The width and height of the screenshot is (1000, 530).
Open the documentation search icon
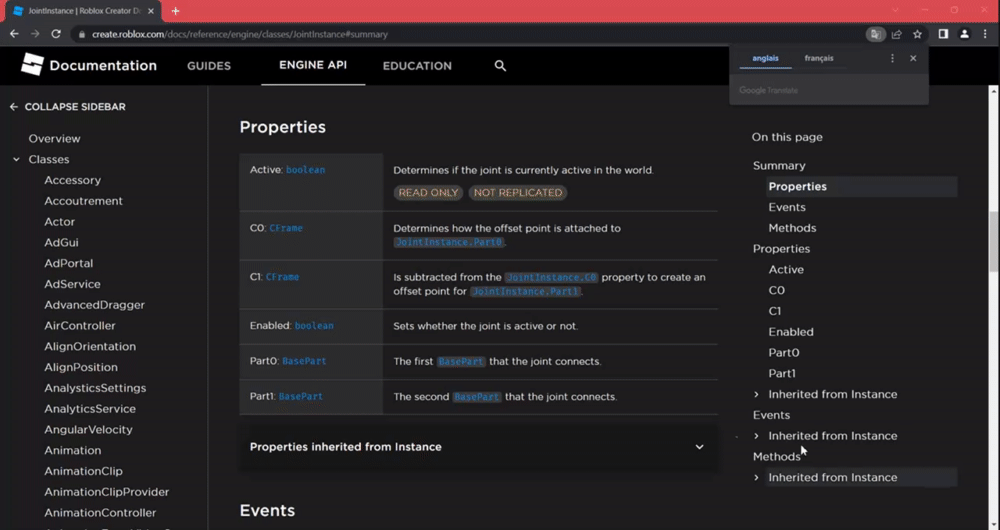tap(500, 66)
